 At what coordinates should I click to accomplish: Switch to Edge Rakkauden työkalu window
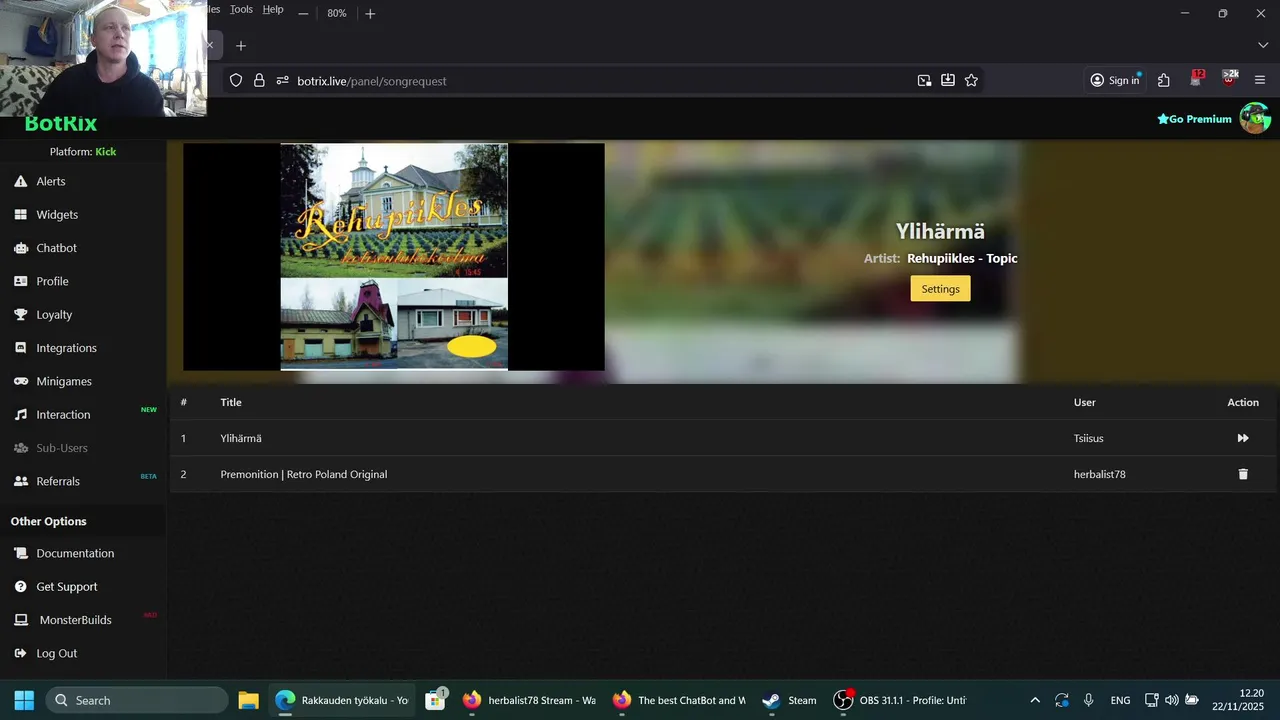click(342, 700)
